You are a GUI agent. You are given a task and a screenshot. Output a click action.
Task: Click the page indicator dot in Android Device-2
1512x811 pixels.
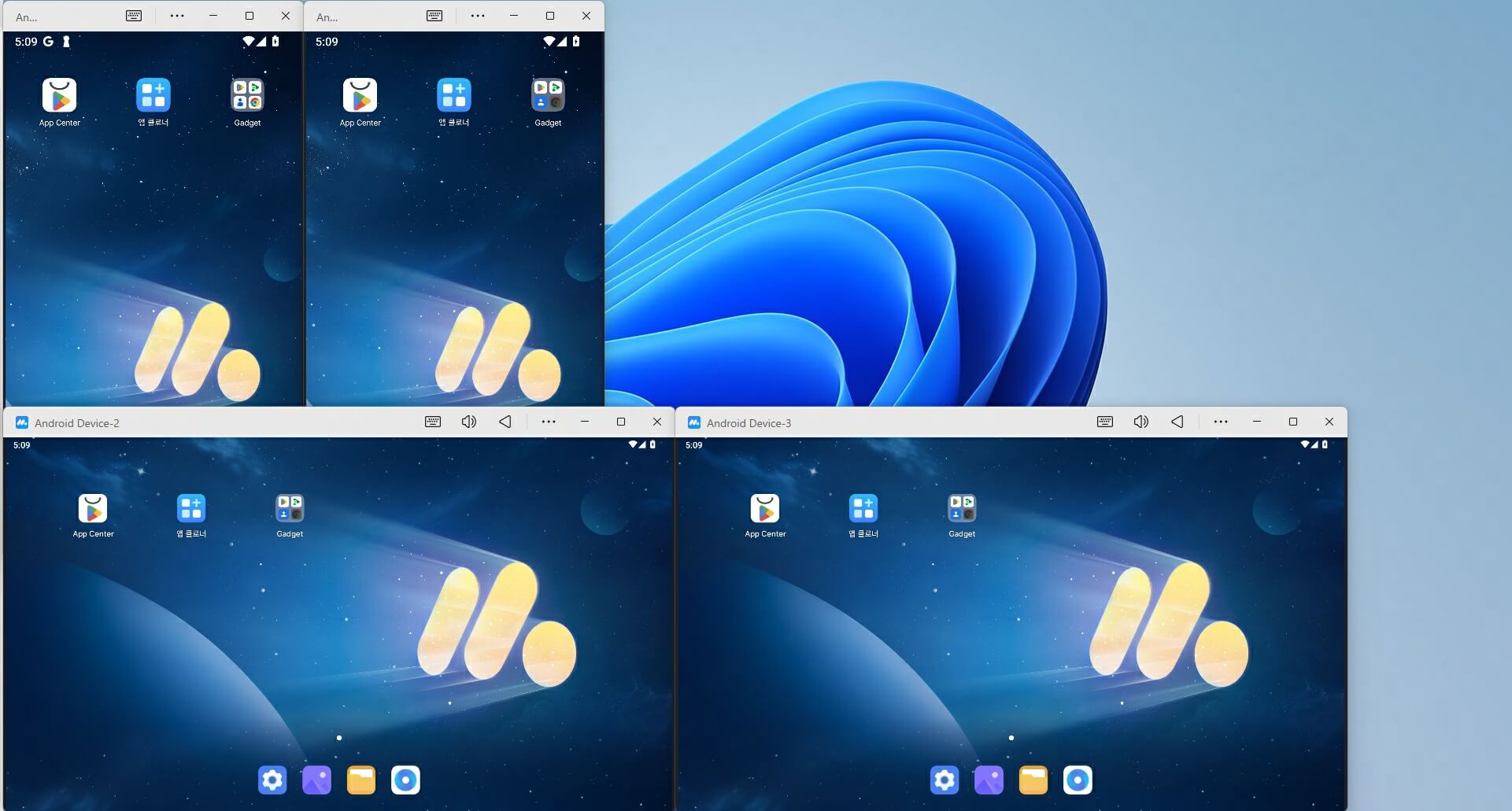click(339, 738)
